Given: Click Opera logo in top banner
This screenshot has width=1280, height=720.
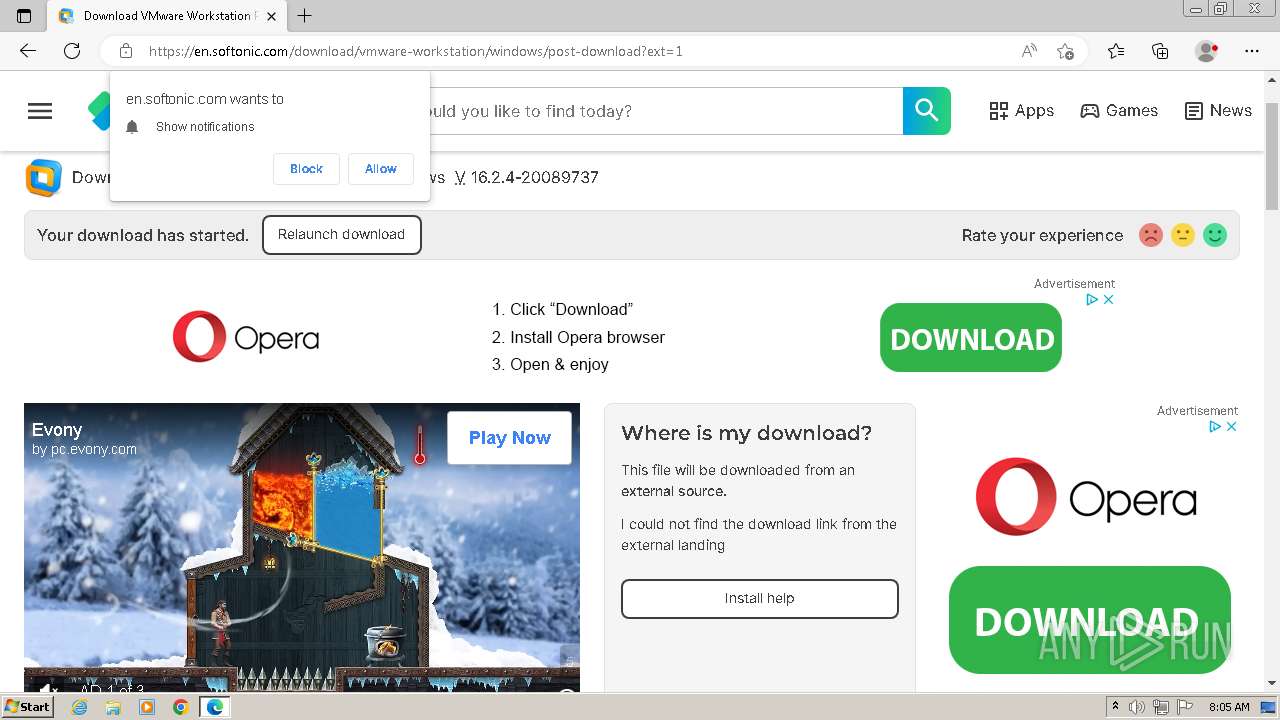Looking at the screenshot, I should click(x=246, y=337).
